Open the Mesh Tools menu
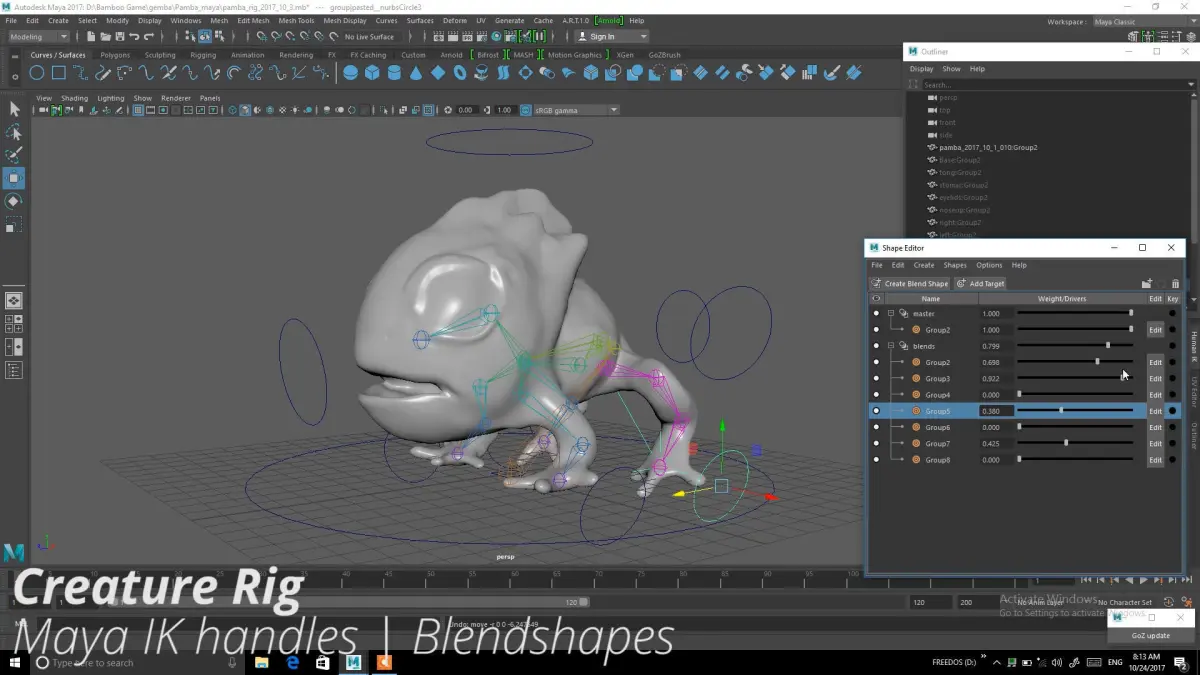The height and width of the screenshot is (675, 1200). point(296,20)
